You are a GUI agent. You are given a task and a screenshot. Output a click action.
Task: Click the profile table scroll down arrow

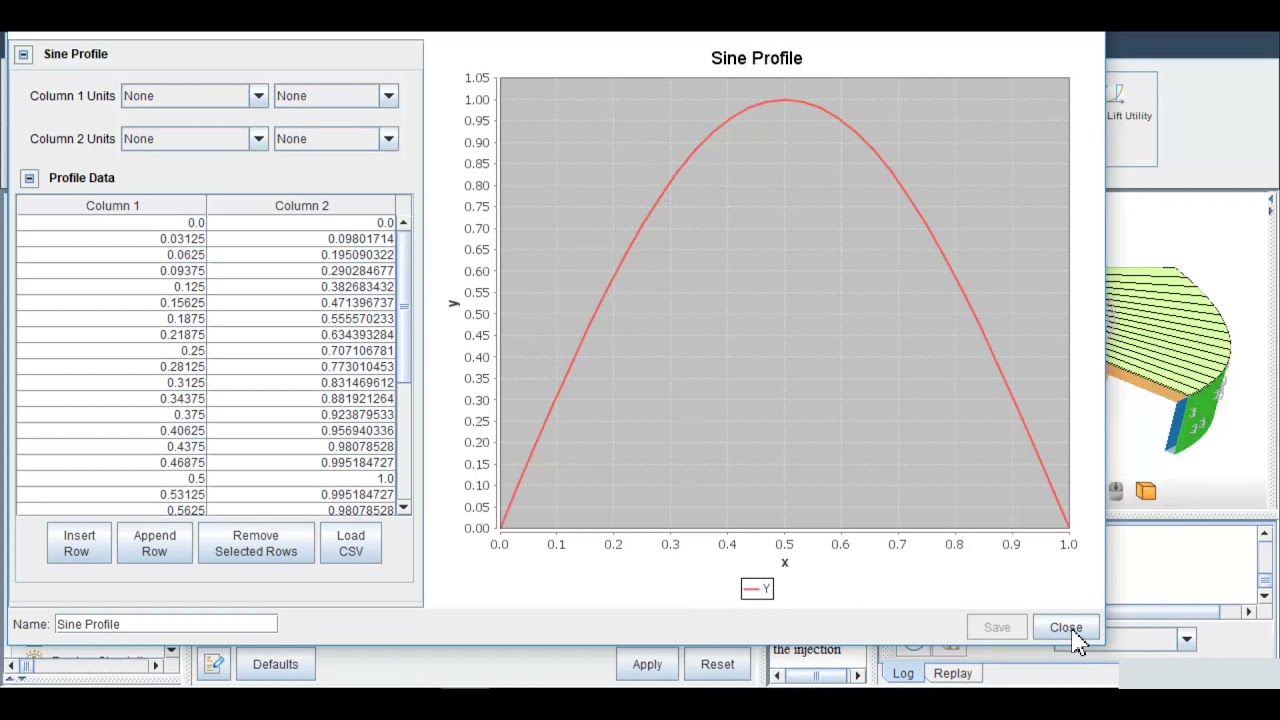403,508
